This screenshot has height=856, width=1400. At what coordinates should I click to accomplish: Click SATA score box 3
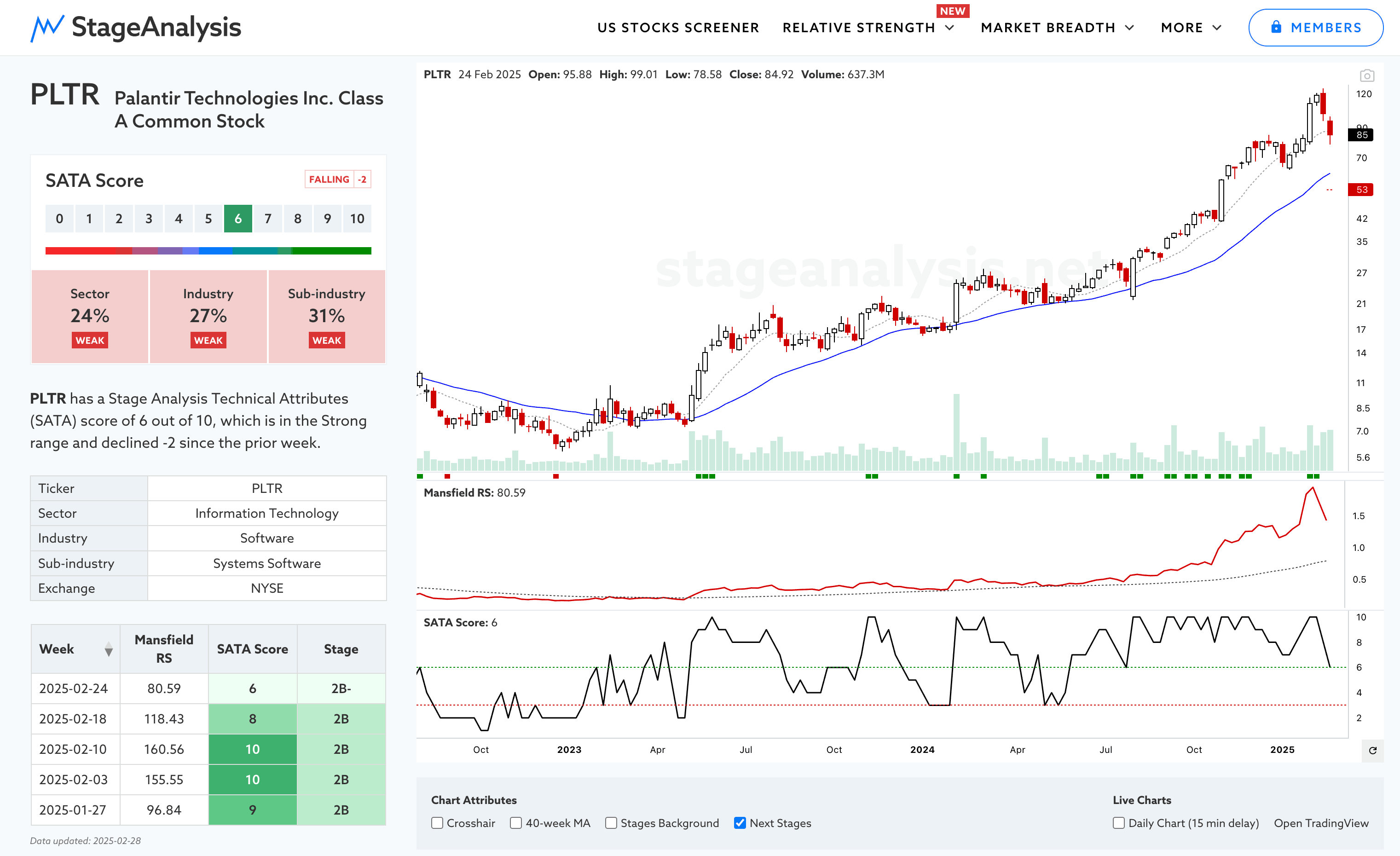[149, 219]
